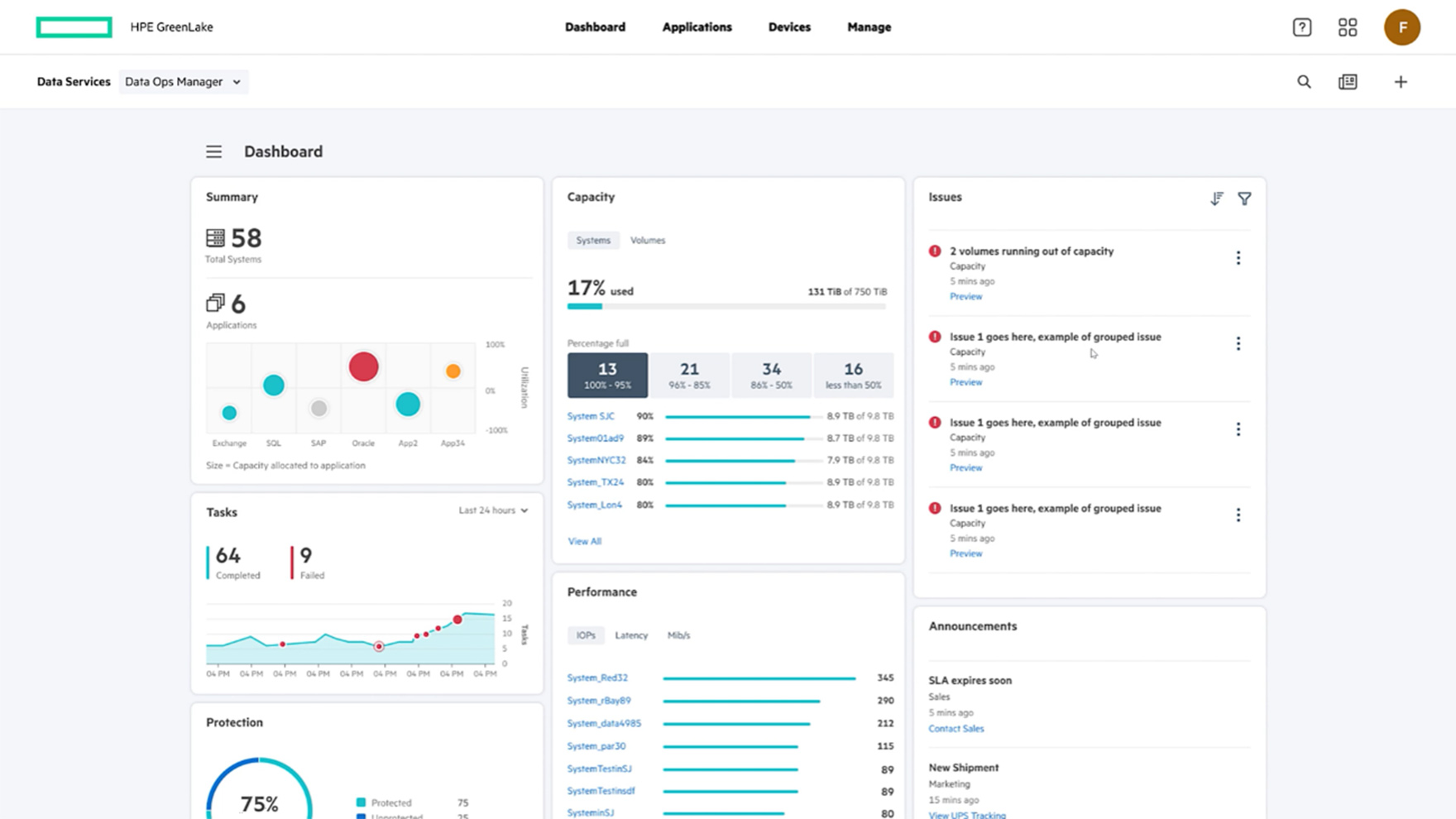This screenshot has height=819, width=1456.
Task: Select Mib/s performance metric
Action: 678,635
